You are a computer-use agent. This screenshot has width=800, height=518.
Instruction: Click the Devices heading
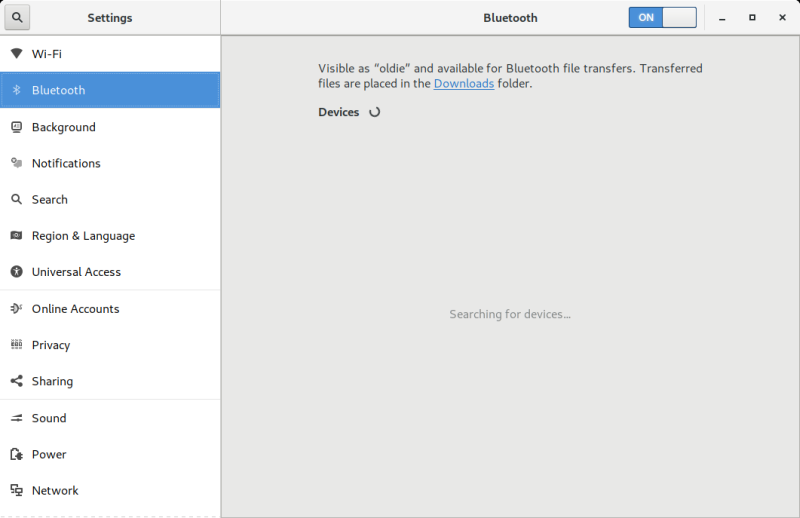(339, 112)
